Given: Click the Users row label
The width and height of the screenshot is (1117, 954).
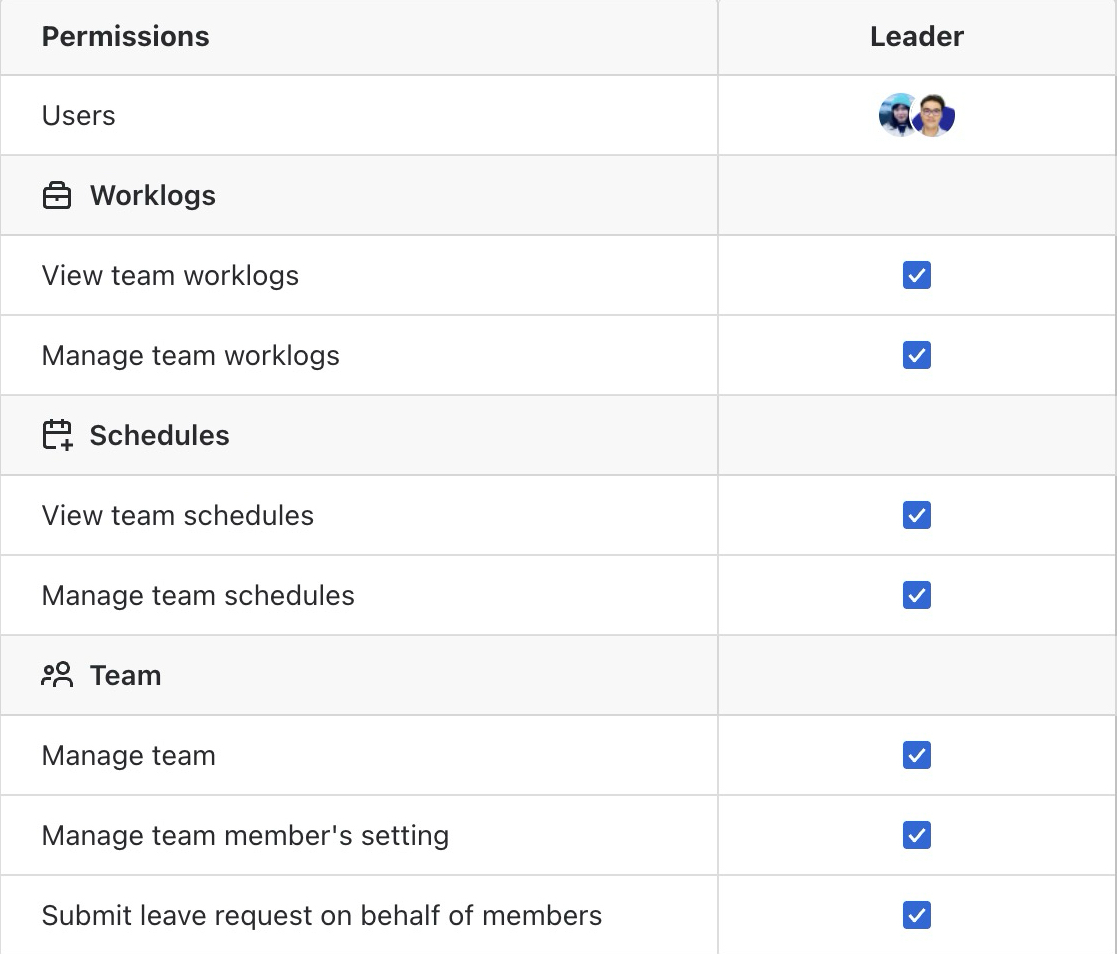Looking at the screenshot, I should click(78, 115).
